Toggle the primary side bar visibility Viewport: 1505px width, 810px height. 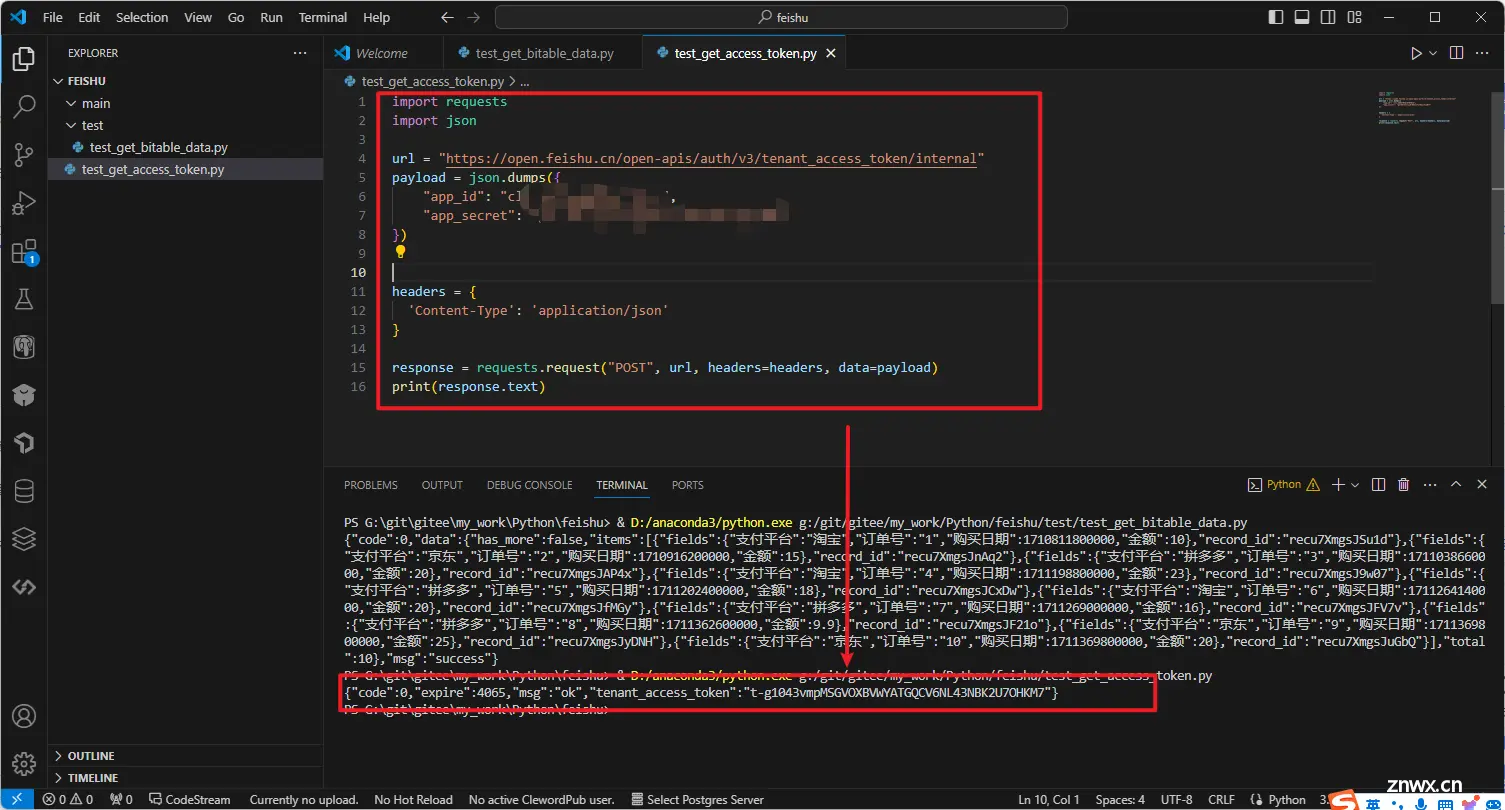tap(1275, 17)
